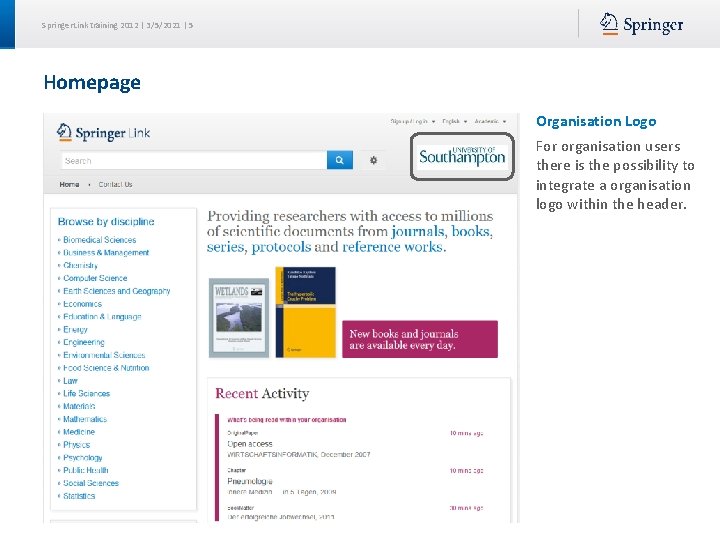Open the Statistics discipline link
720x540 pixels.
(79, 496)
